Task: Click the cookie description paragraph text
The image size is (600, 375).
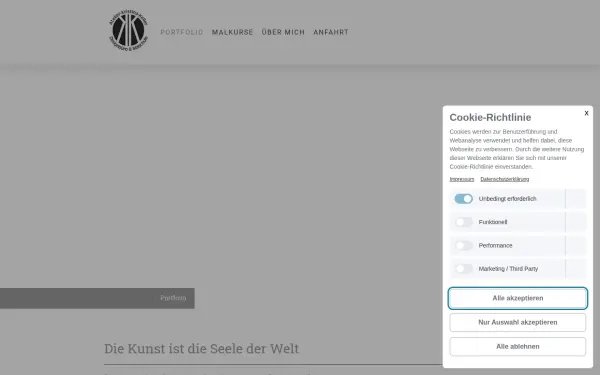Action: [x=517, y=149]
